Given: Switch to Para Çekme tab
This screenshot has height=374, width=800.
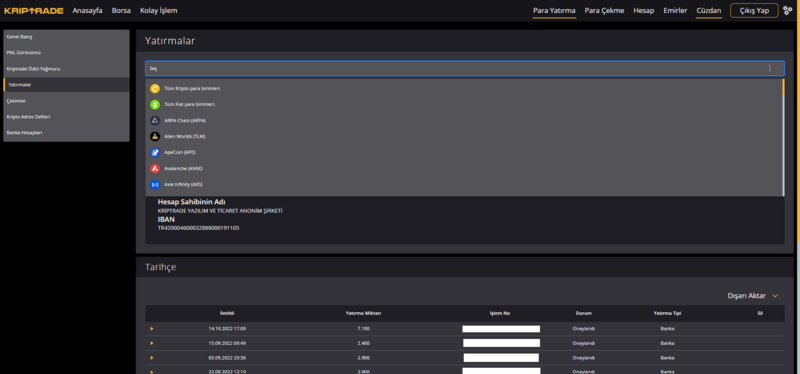Looking at the screenshot, I should (x=604, y=10).
